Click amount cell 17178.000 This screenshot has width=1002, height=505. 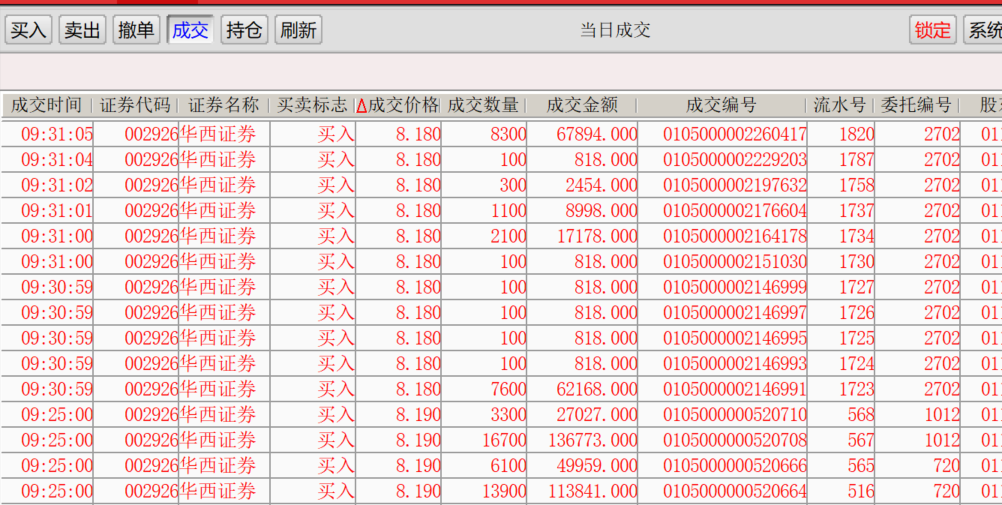point(597,237)
